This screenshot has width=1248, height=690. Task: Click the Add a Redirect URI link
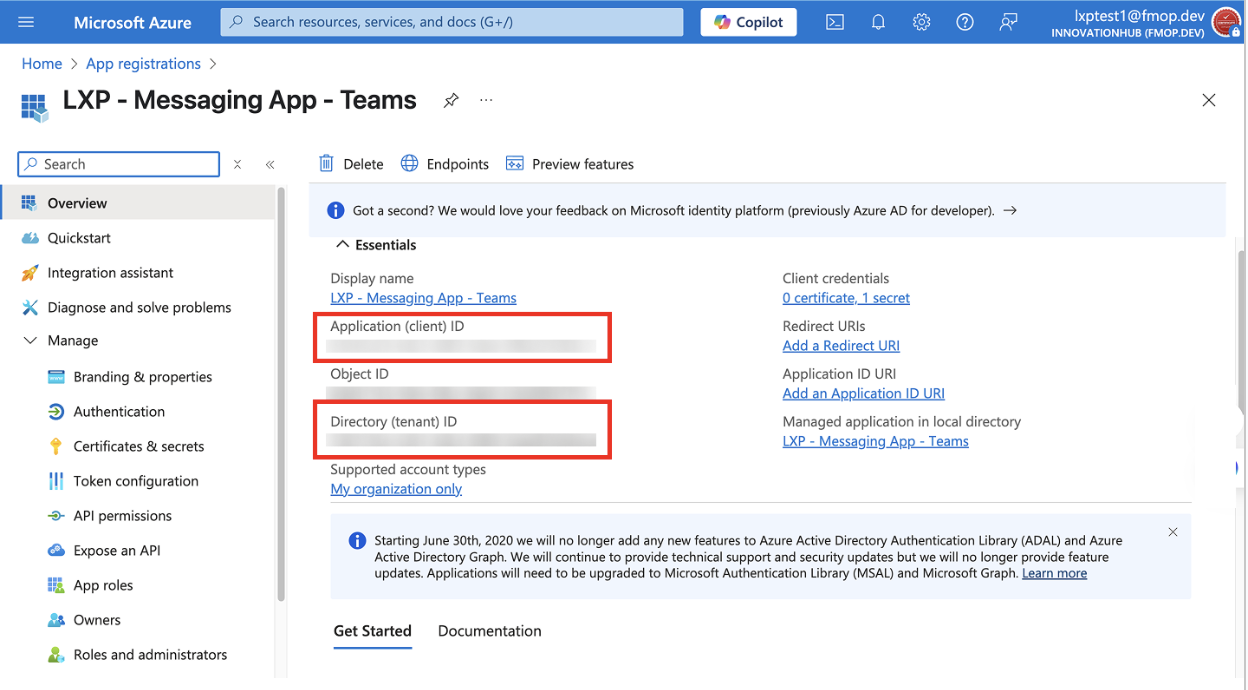pos(841,346)
